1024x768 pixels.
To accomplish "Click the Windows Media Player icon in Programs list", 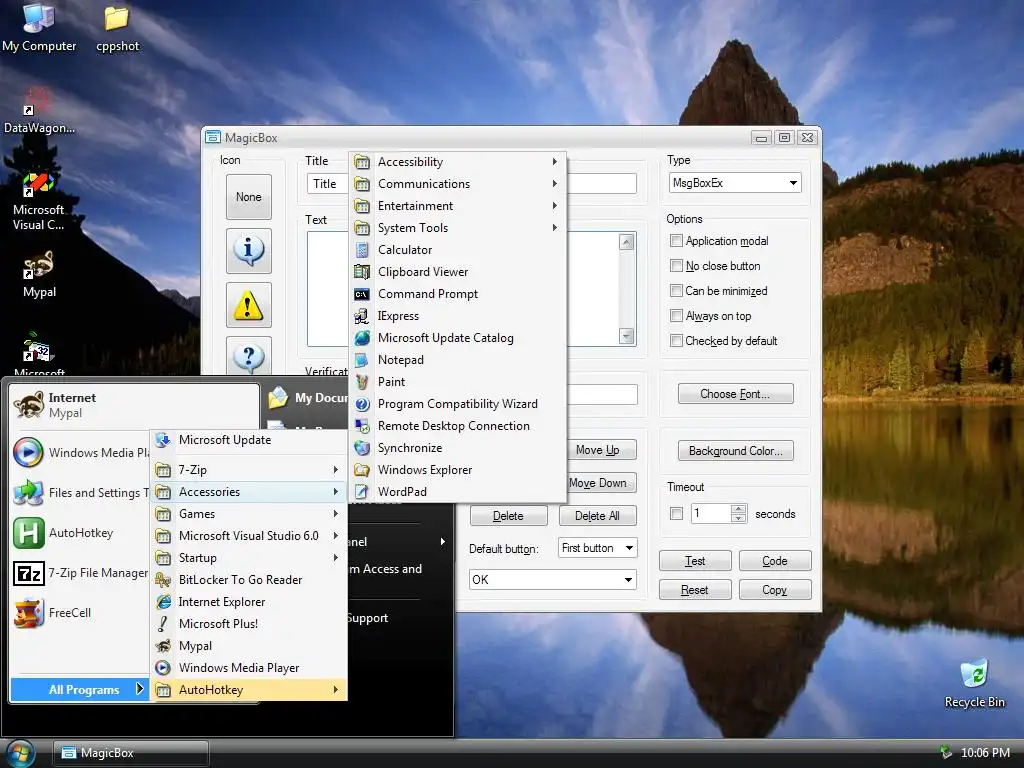I will 163,668.
